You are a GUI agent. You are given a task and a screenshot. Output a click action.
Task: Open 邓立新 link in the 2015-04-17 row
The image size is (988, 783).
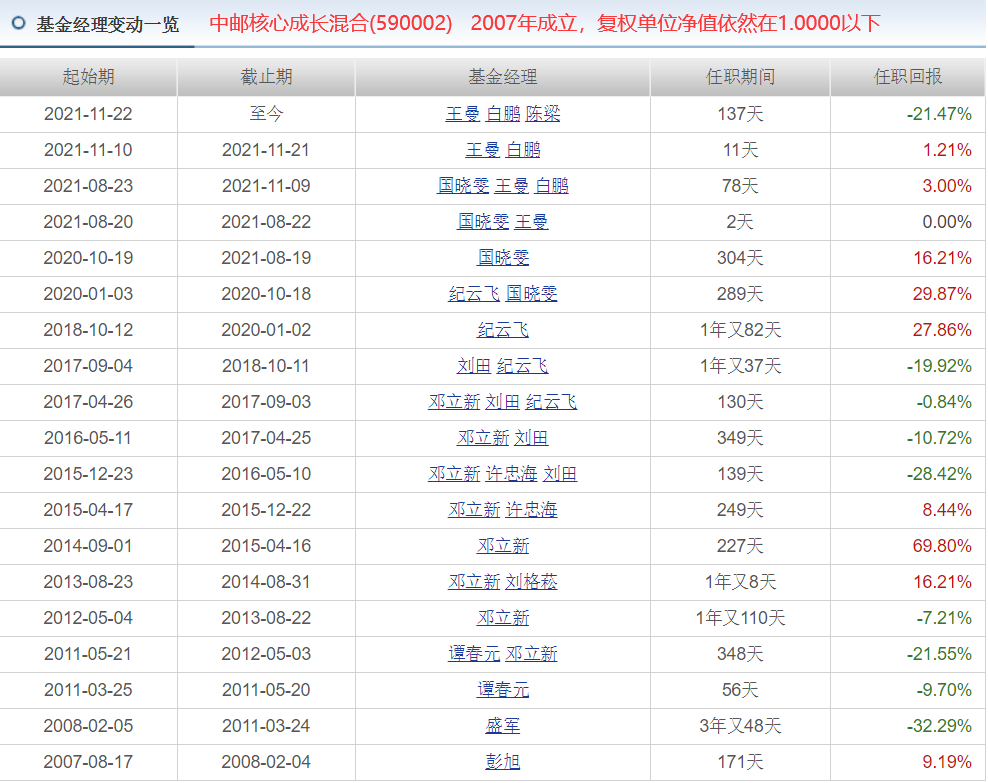[x=474, y=510]
